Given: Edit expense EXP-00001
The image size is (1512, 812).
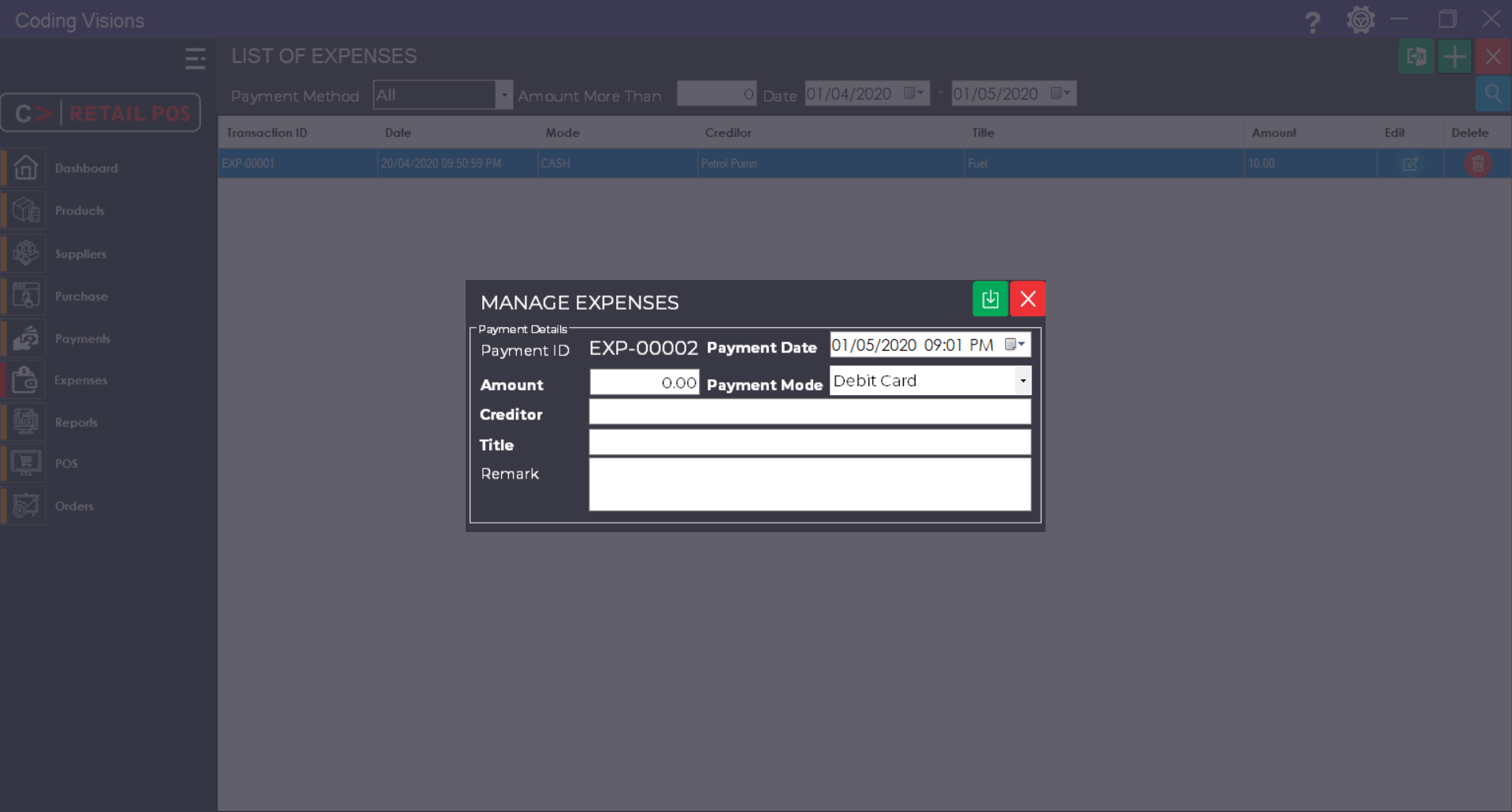Looking at the screenshot, I should point(1410,164).
